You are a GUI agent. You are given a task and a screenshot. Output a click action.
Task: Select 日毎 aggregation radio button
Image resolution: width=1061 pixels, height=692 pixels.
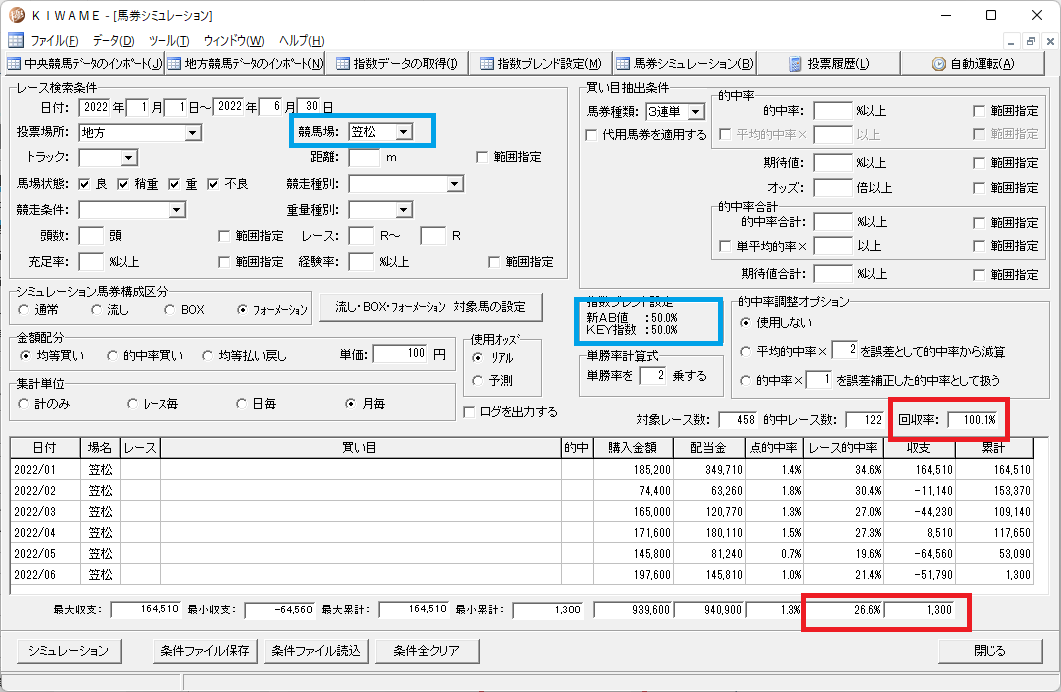242,404
